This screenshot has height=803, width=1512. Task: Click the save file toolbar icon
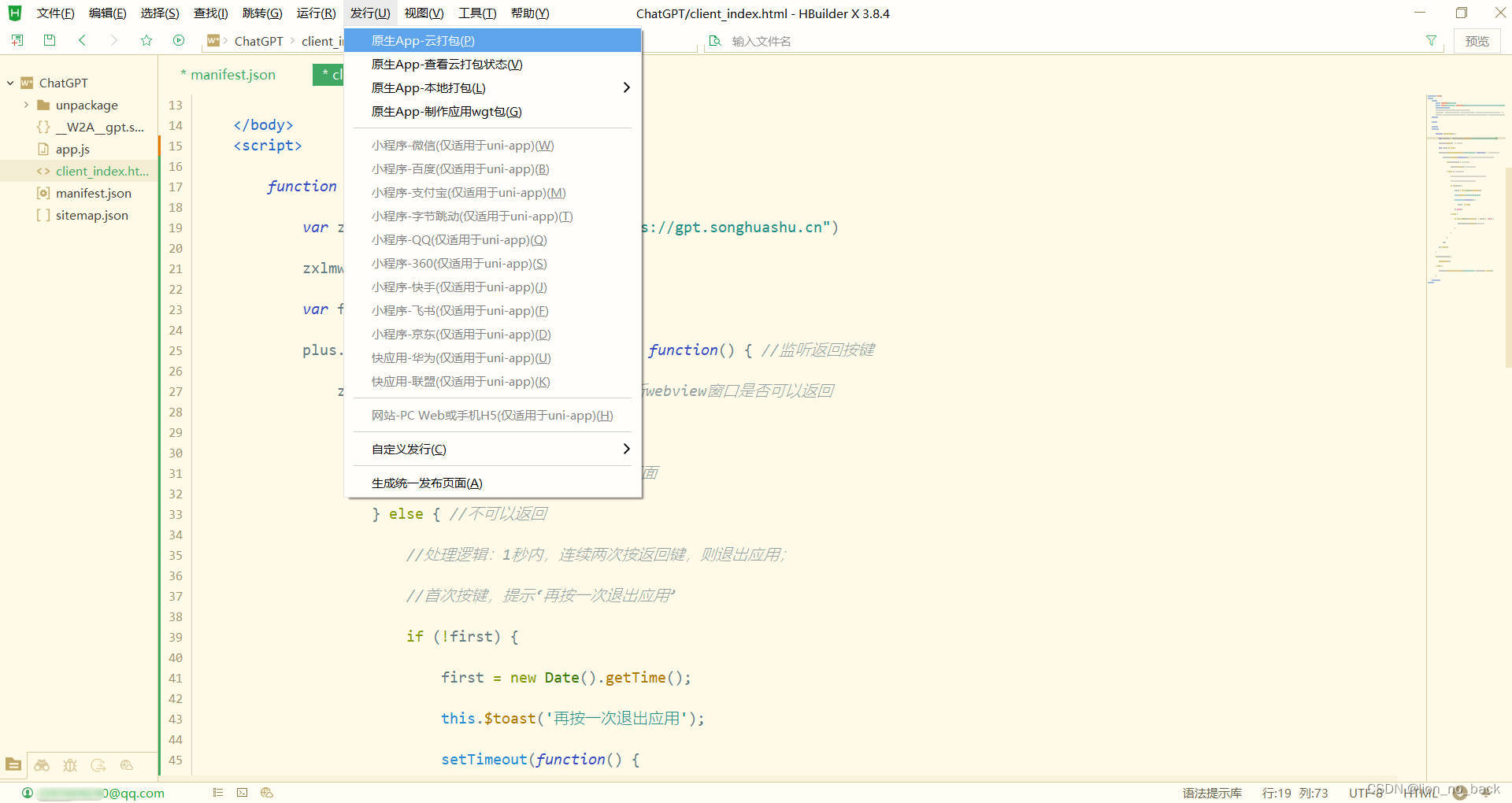pos(50,40)
